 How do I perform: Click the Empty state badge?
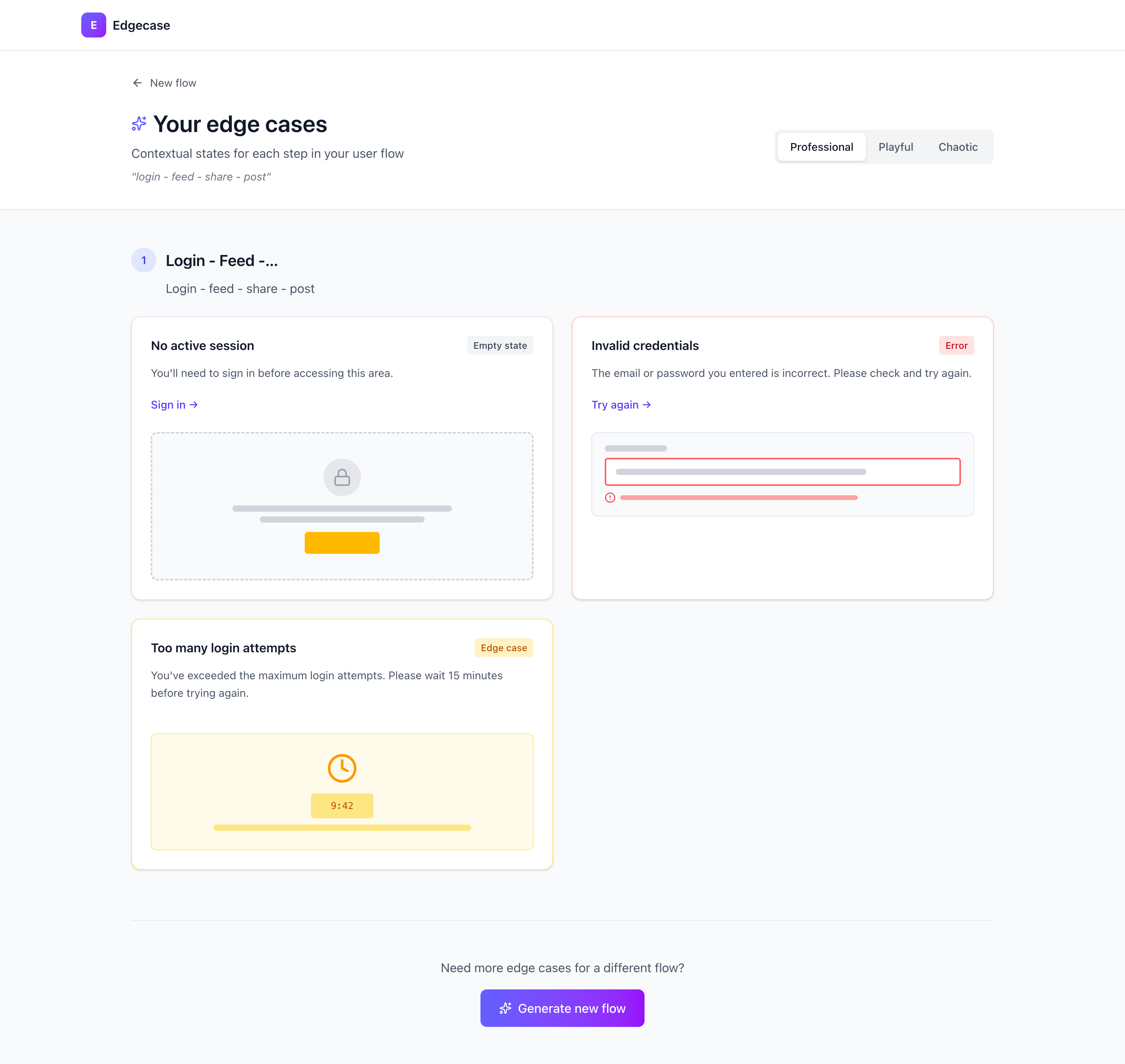[x=500, y=345]
